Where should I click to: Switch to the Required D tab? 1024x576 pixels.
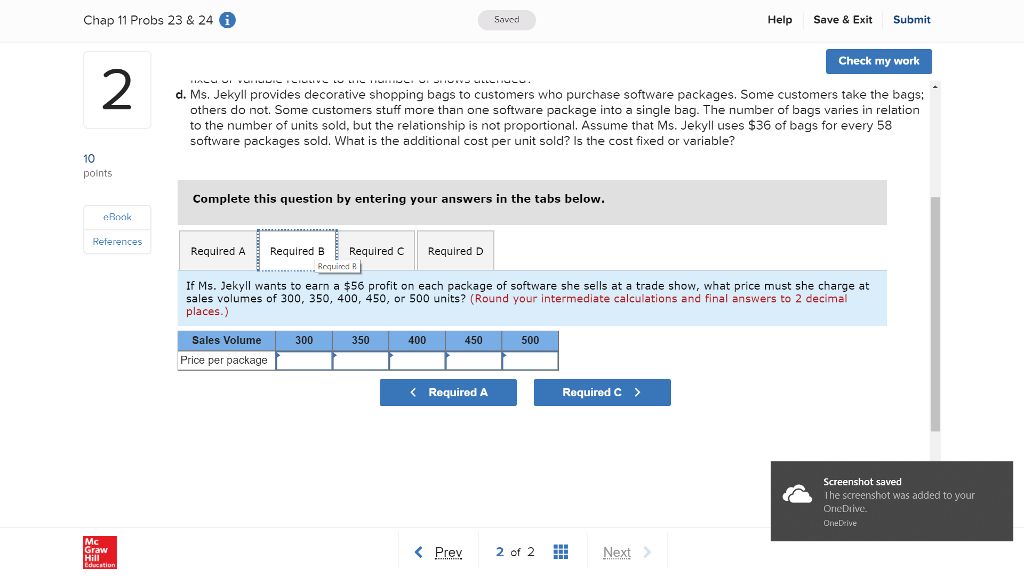(455, 250)
